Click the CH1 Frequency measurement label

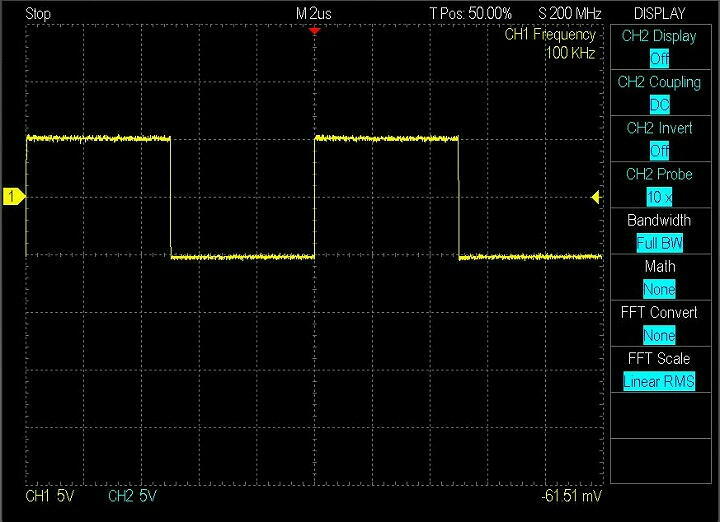click(550, 34)
